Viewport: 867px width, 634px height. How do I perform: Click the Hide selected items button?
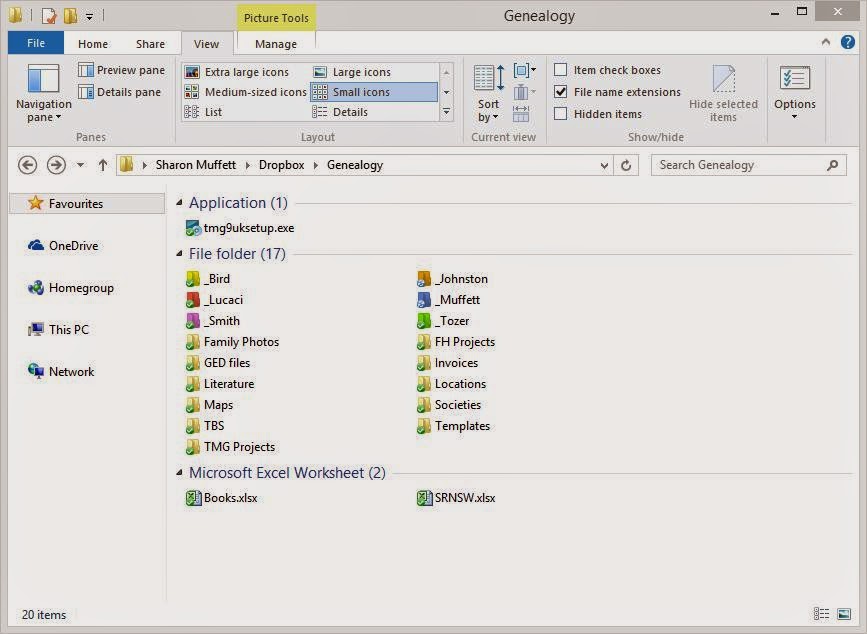point(723,93)
